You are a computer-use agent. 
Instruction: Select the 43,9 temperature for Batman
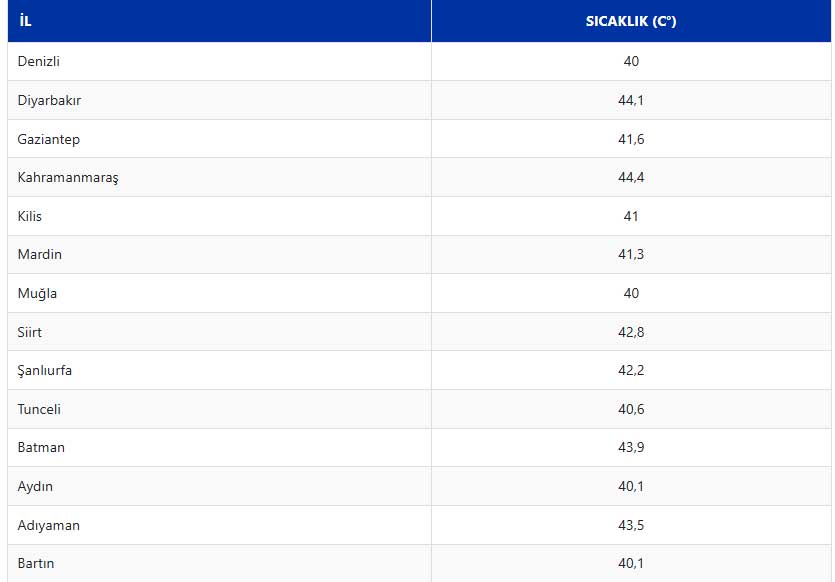tap(631, 447)
